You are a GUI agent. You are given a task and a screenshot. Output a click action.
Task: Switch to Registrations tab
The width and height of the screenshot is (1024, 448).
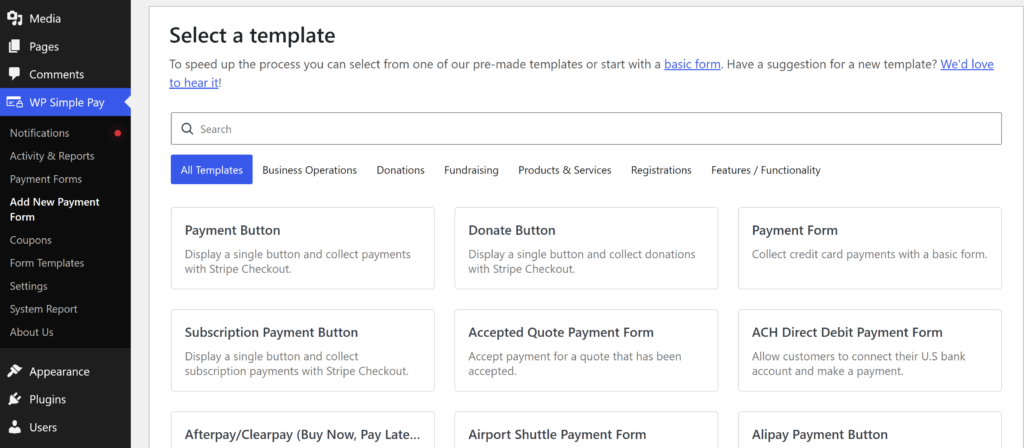[x=661, y=170]
